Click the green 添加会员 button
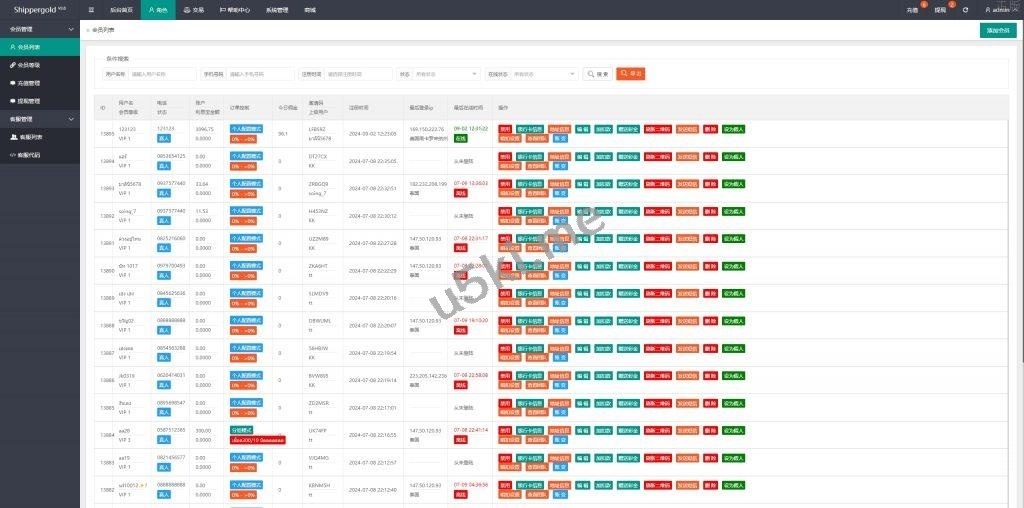Image resolution: width=1024 pixels, height=508 pixels. point(997,30)
